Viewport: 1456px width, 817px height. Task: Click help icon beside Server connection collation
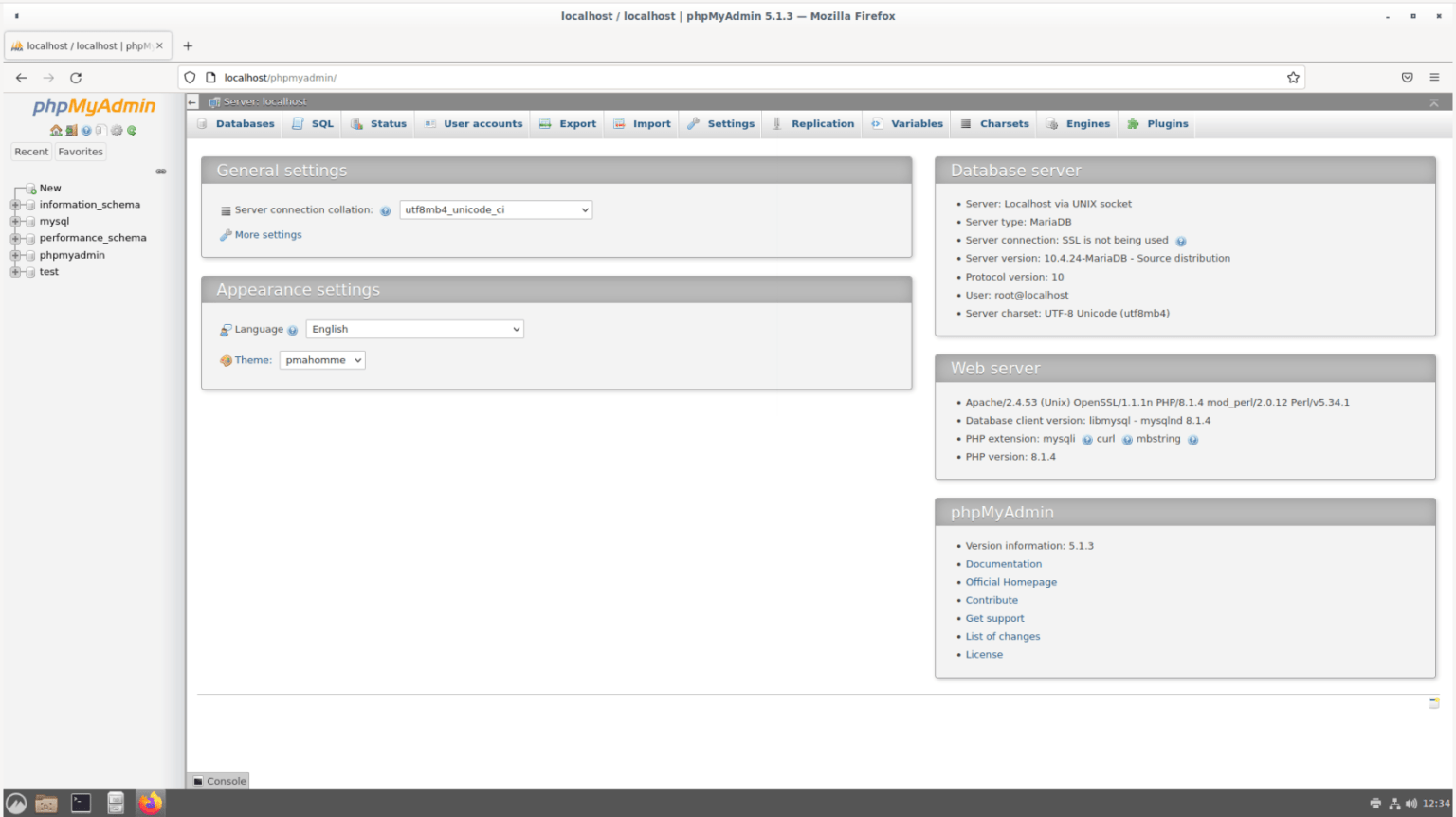click(x=385, y=211)
